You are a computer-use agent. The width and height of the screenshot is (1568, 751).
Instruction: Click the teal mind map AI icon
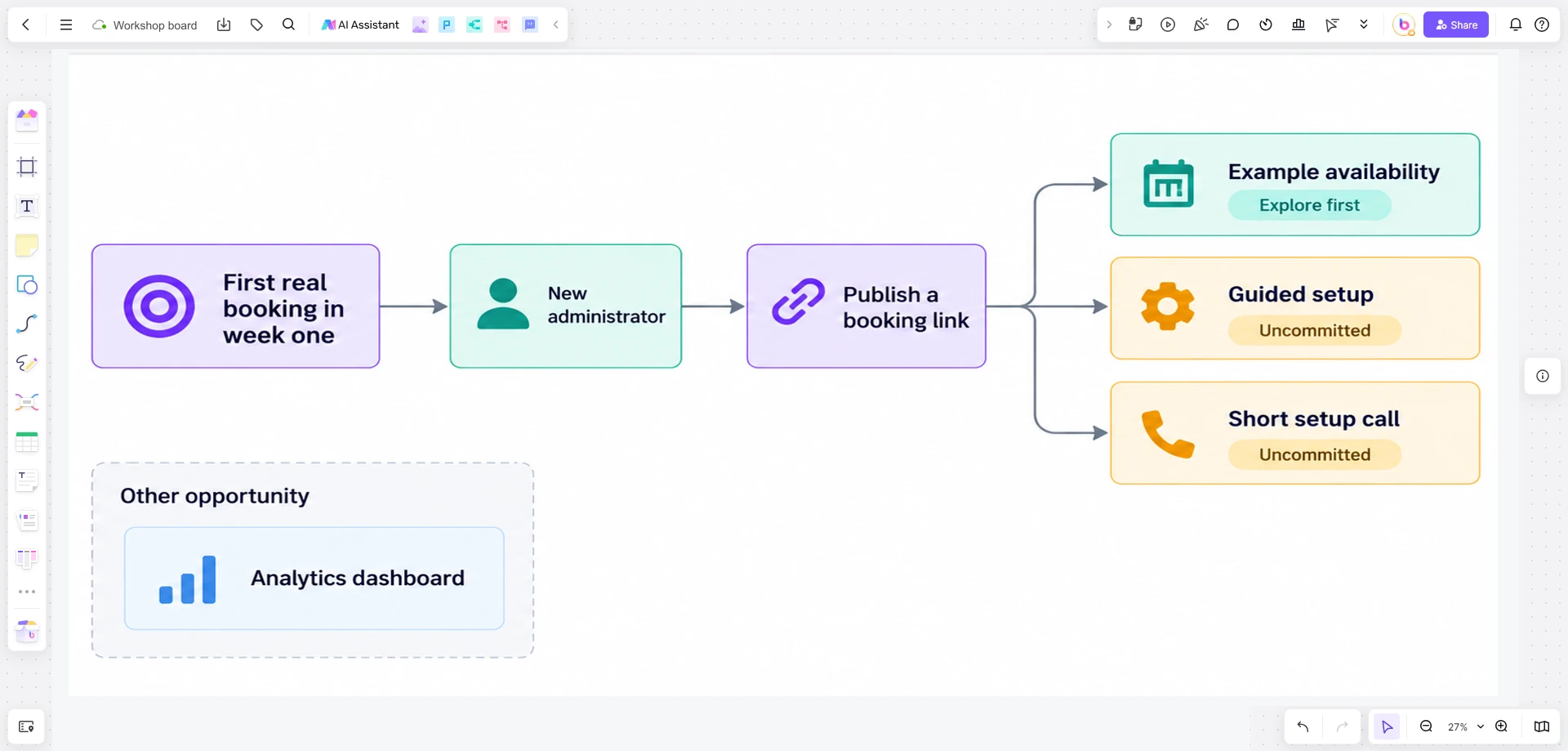click(x=474, y=25)
